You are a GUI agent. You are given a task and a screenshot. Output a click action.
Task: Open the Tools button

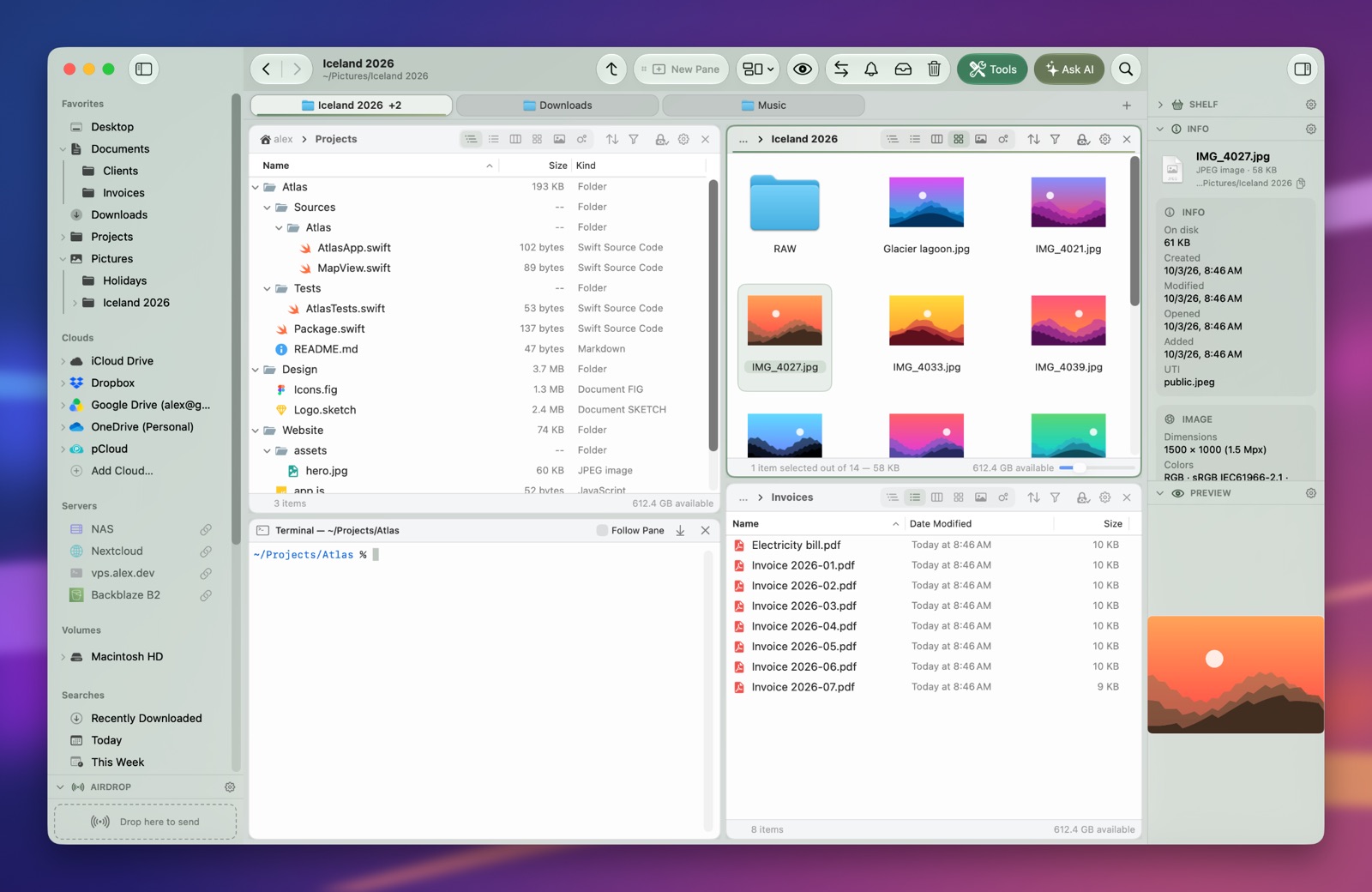click(x=992, y=69)
